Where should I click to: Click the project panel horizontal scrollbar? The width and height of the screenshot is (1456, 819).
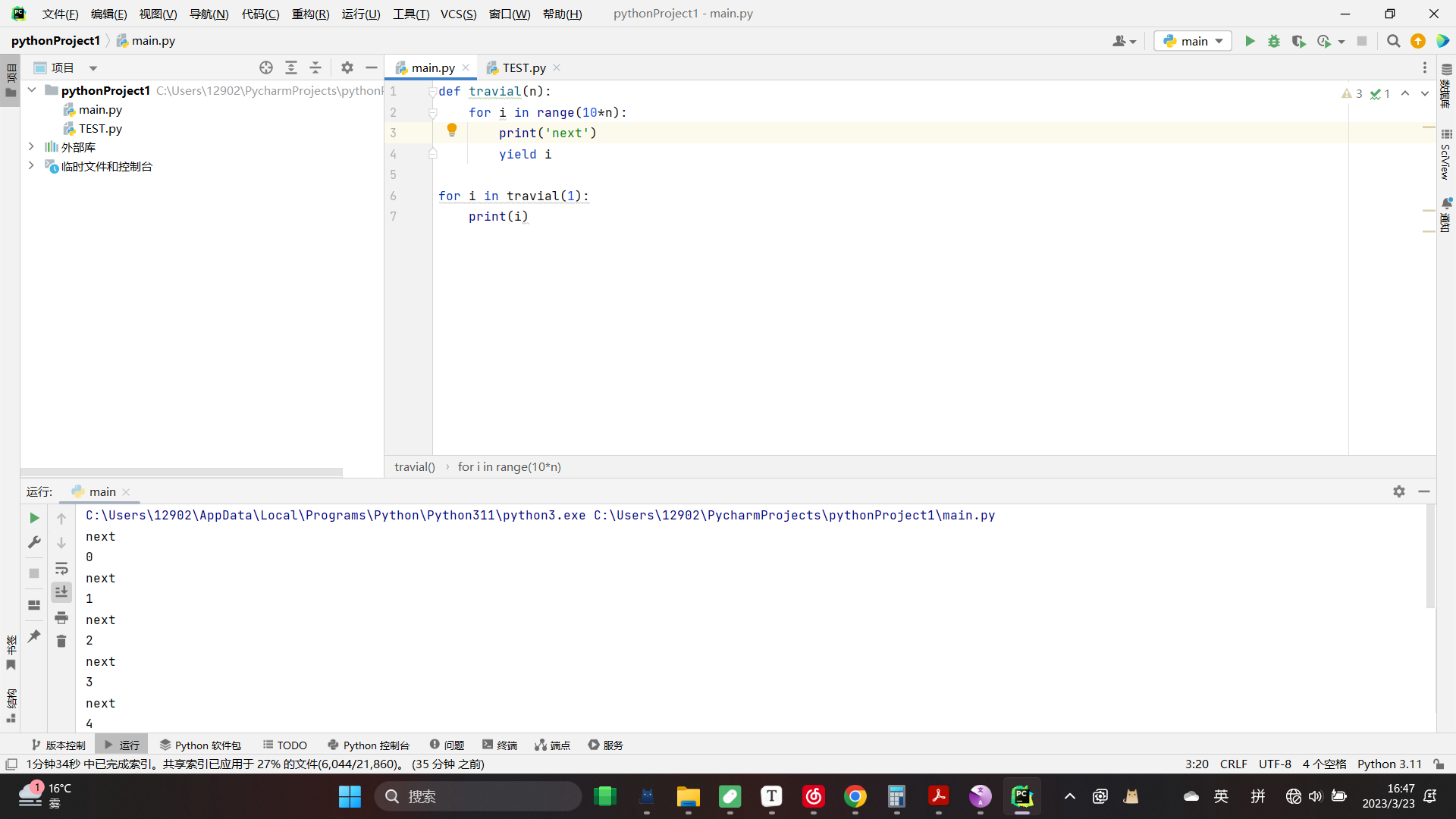tap(182, 472)
